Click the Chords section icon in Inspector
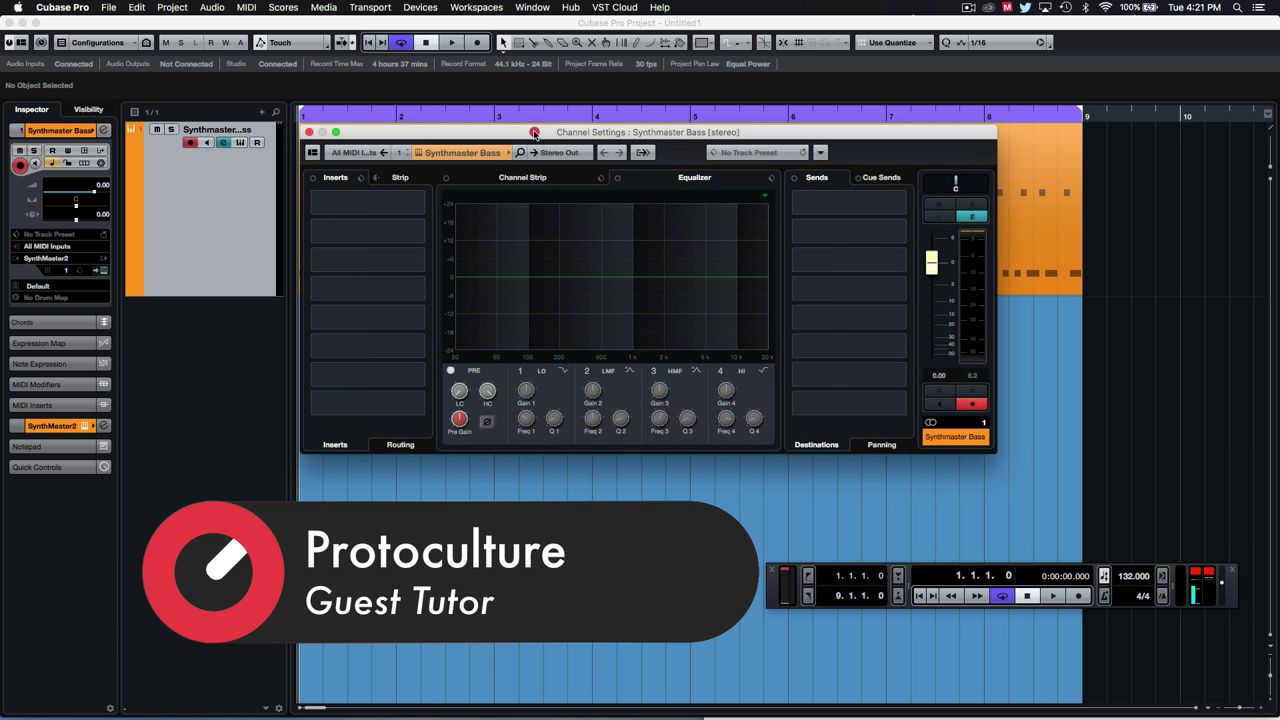 (x=104, y=323)
